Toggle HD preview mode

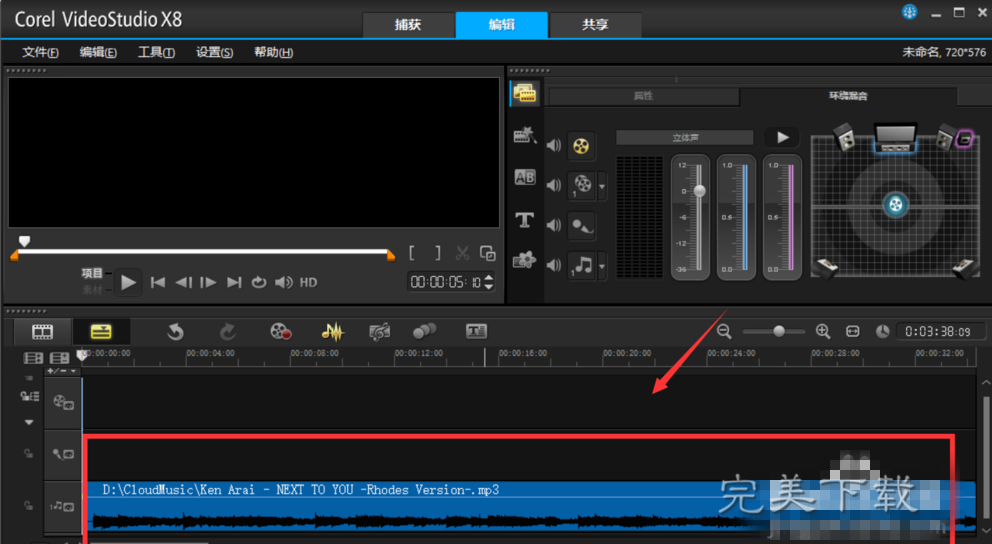(308, 283)
